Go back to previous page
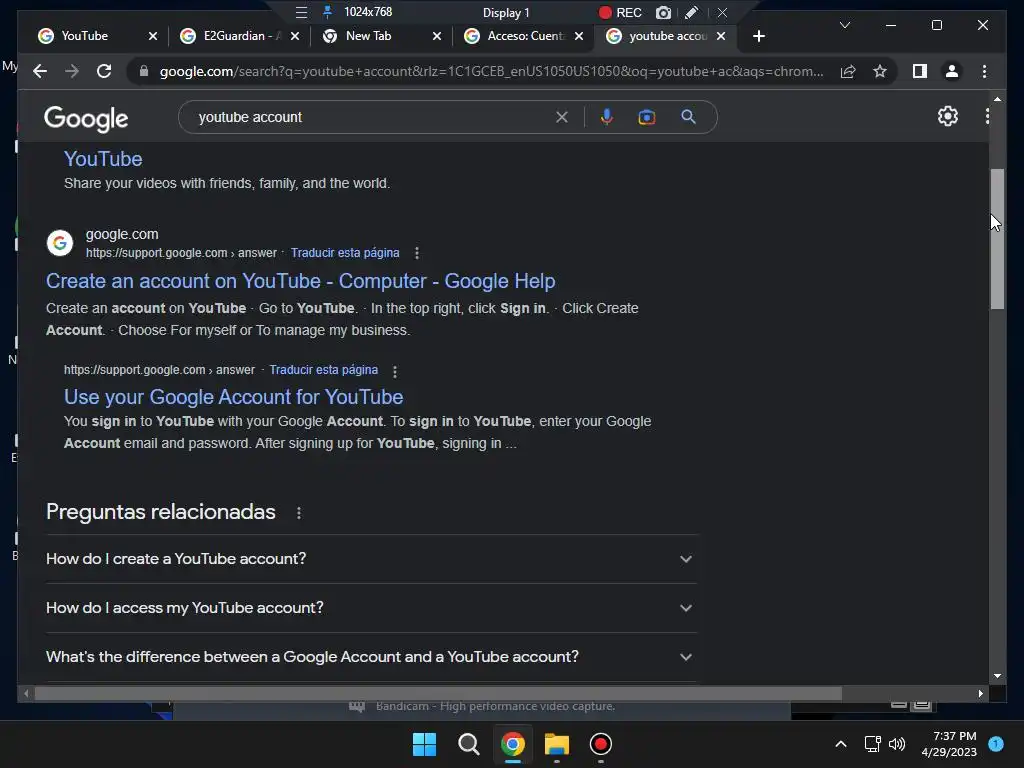Image resolution: width=1024 pixels, height=768 pixels. 40,71
